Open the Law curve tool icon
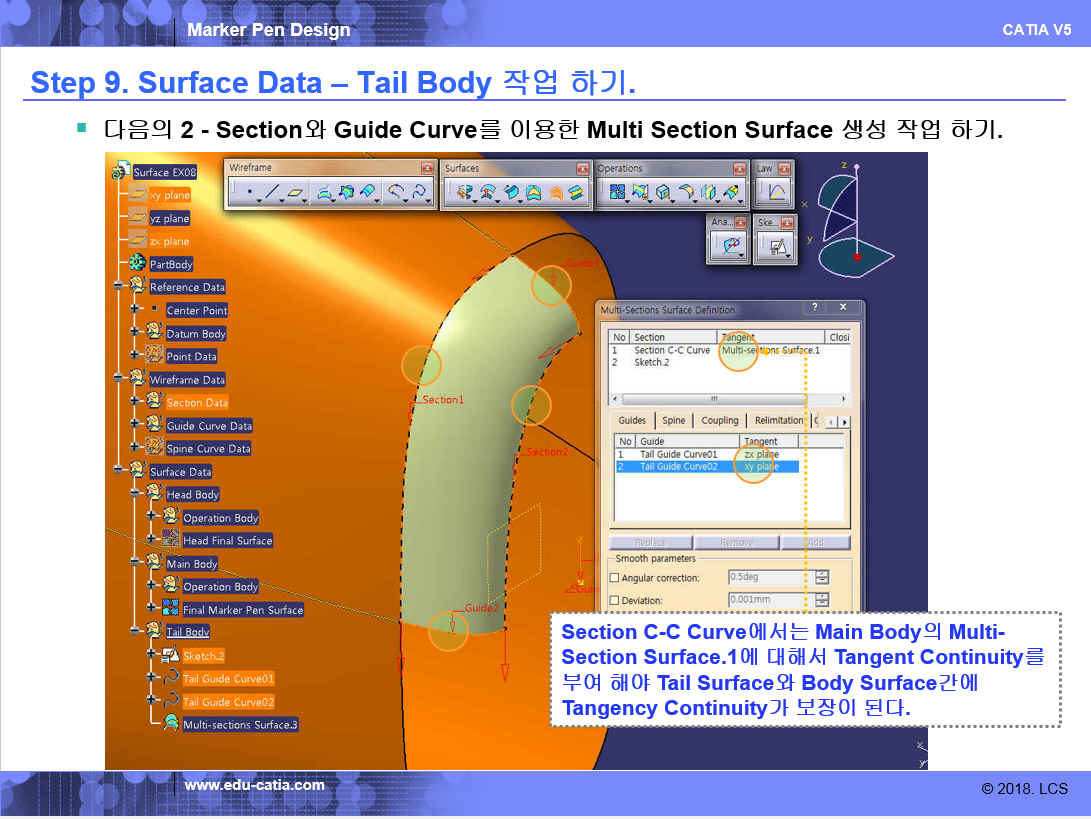This screenshot has height=819, width=1091. point(776,192)
